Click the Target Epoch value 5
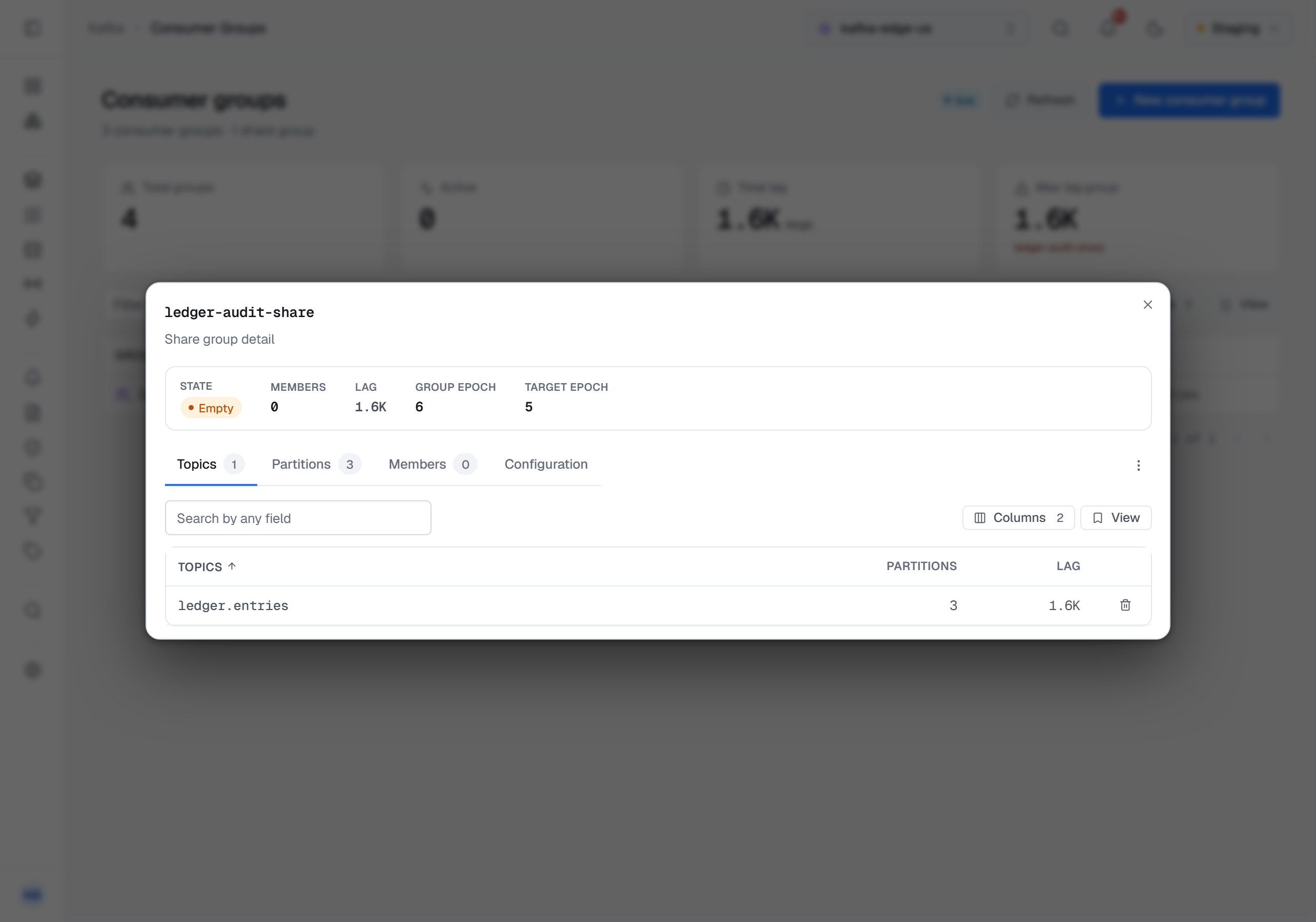This screenshot has width=1316, height=922. (x=528, y=407)
